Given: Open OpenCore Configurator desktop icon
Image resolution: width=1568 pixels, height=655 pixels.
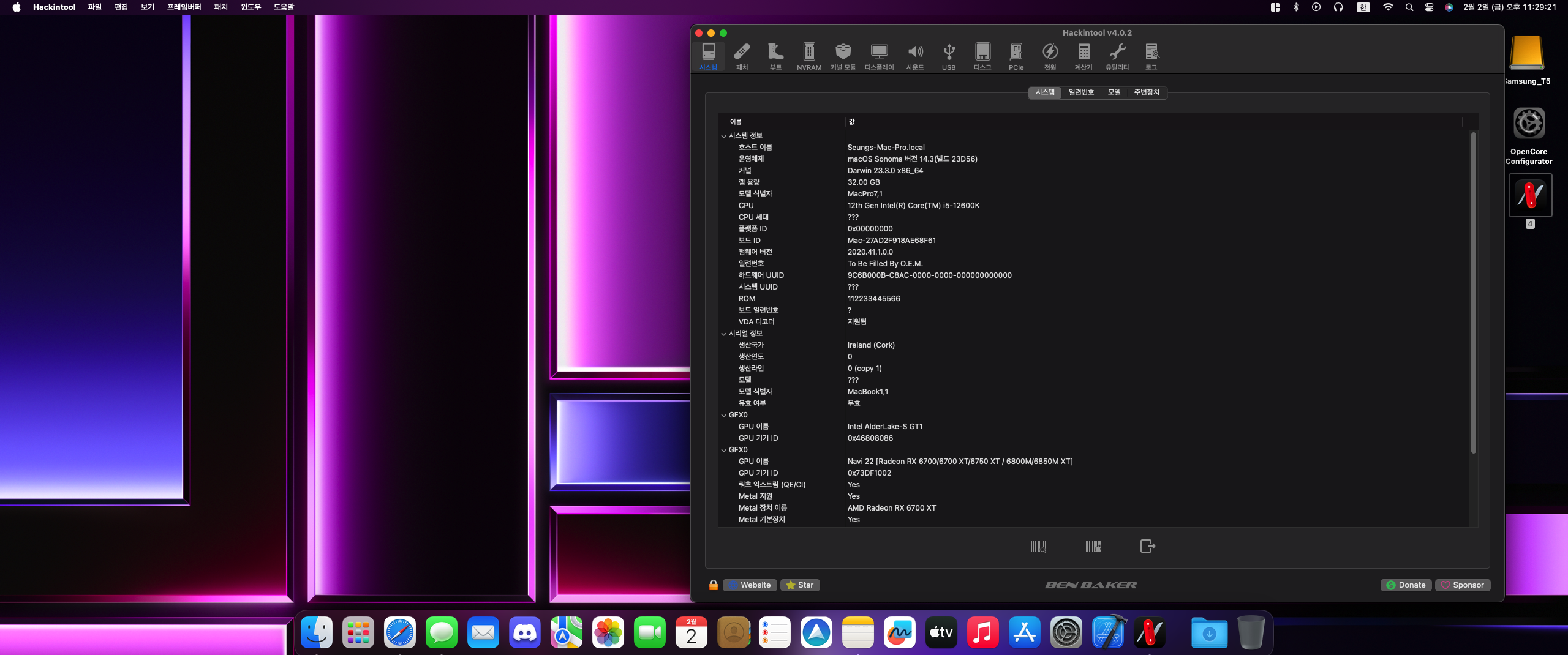Looking at the screenshot, I should pyautogui.click(x=1529, y=136).
